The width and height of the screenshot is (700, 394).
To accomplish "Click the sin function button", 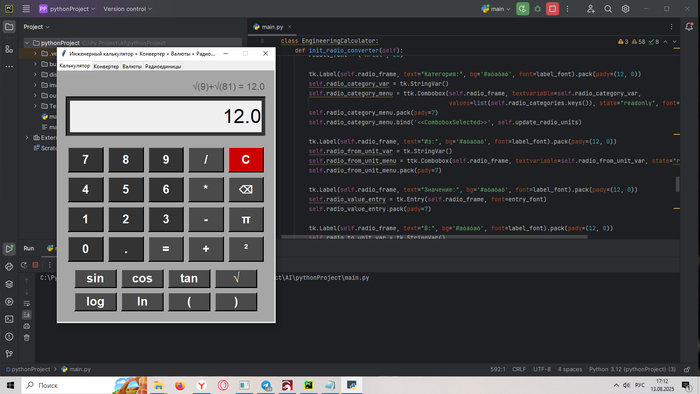I will pyautogui.click(x=95, y=278).
